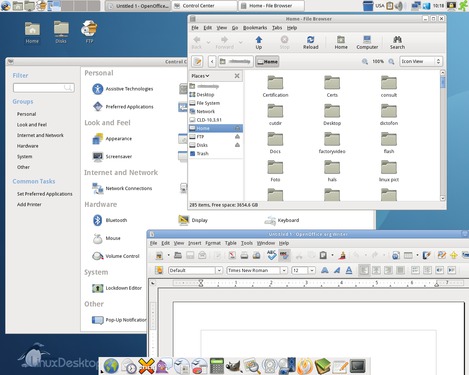
Task: Toggle Centered alignment in Writer
Action: point(376,270)
